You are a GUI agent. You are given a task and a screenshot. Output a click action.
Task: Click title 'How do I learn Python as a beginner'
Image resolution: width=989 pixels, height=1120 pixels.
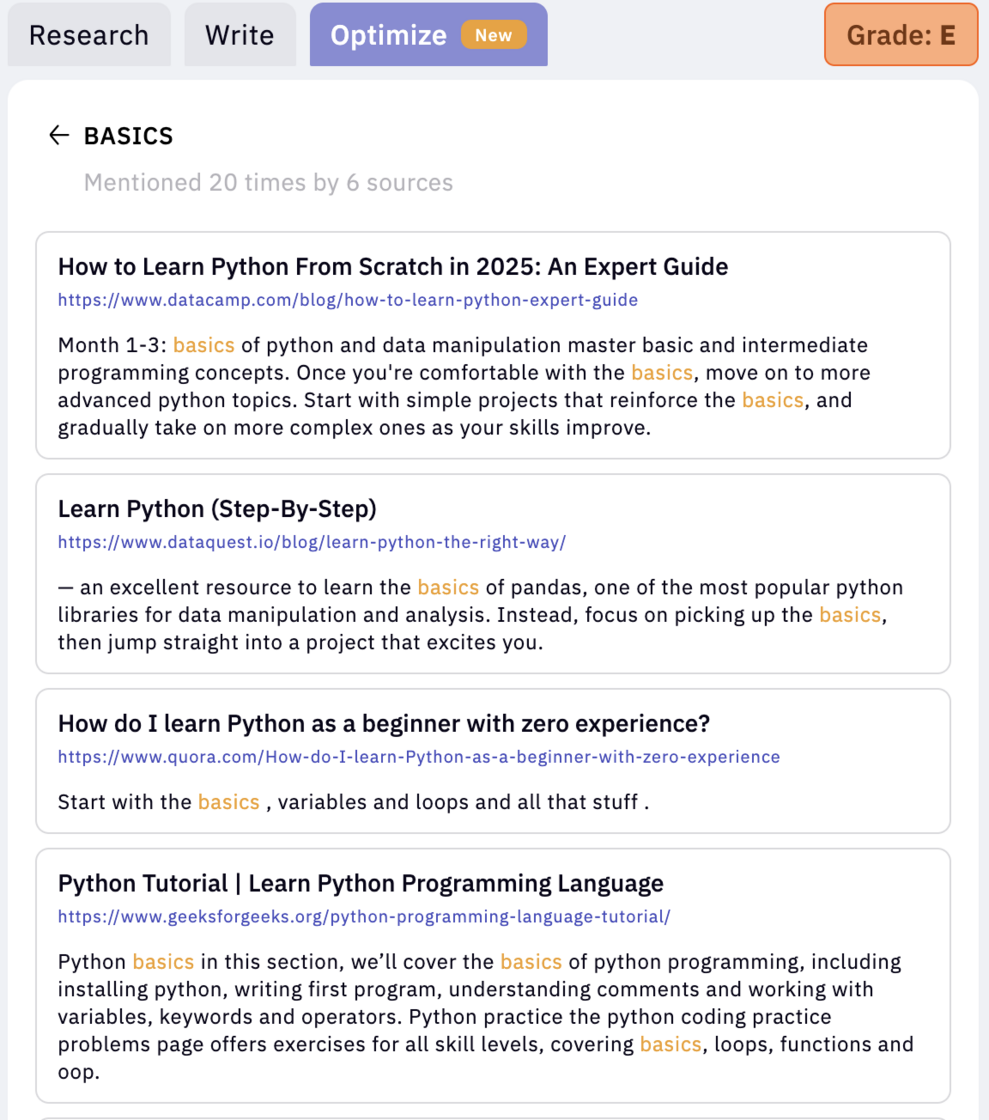click(x=384, y=724)
